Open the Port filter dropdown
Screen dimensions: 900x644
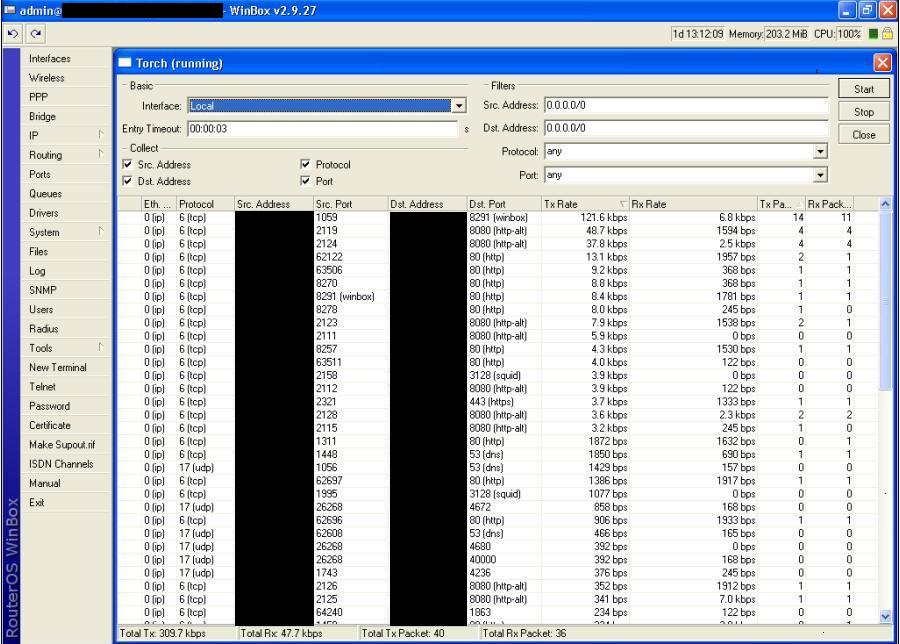click(821, 175)
